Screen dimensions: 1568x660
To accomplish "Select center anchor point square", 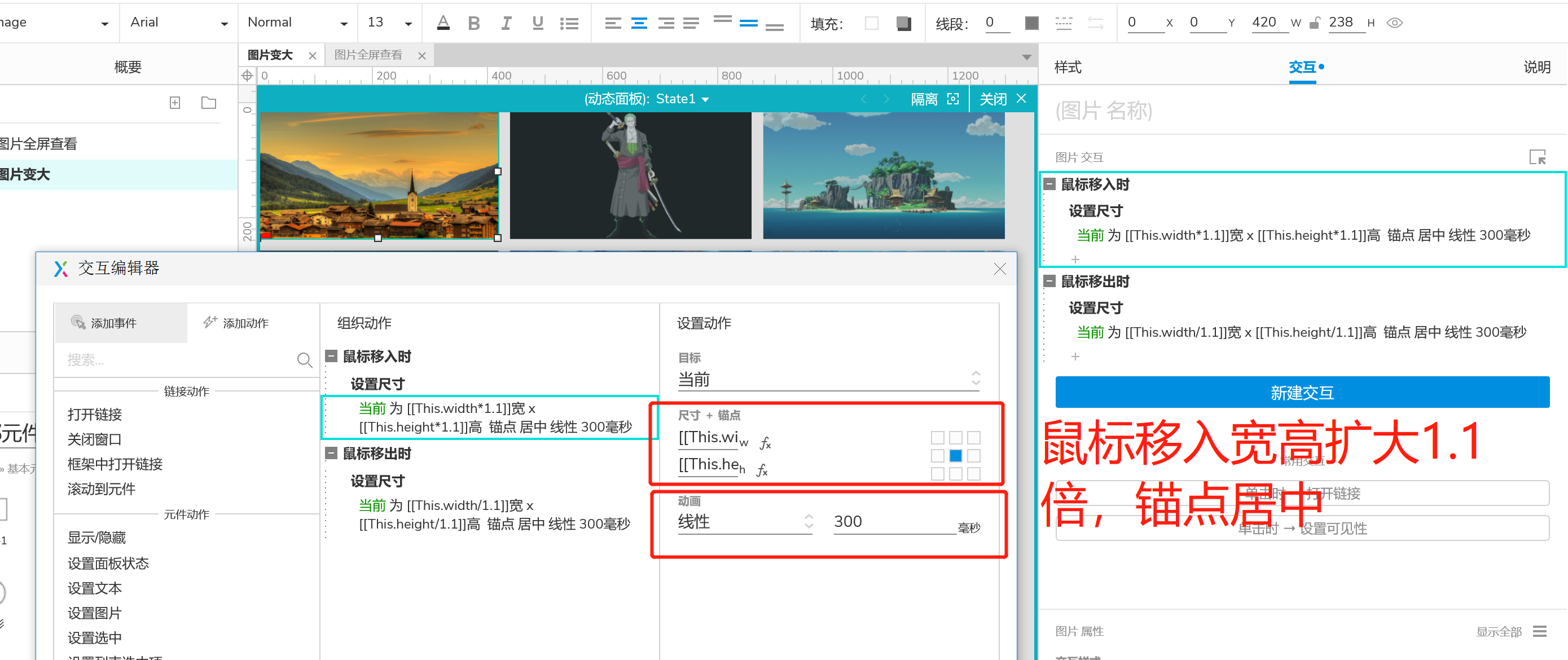I will click(955, 456).
